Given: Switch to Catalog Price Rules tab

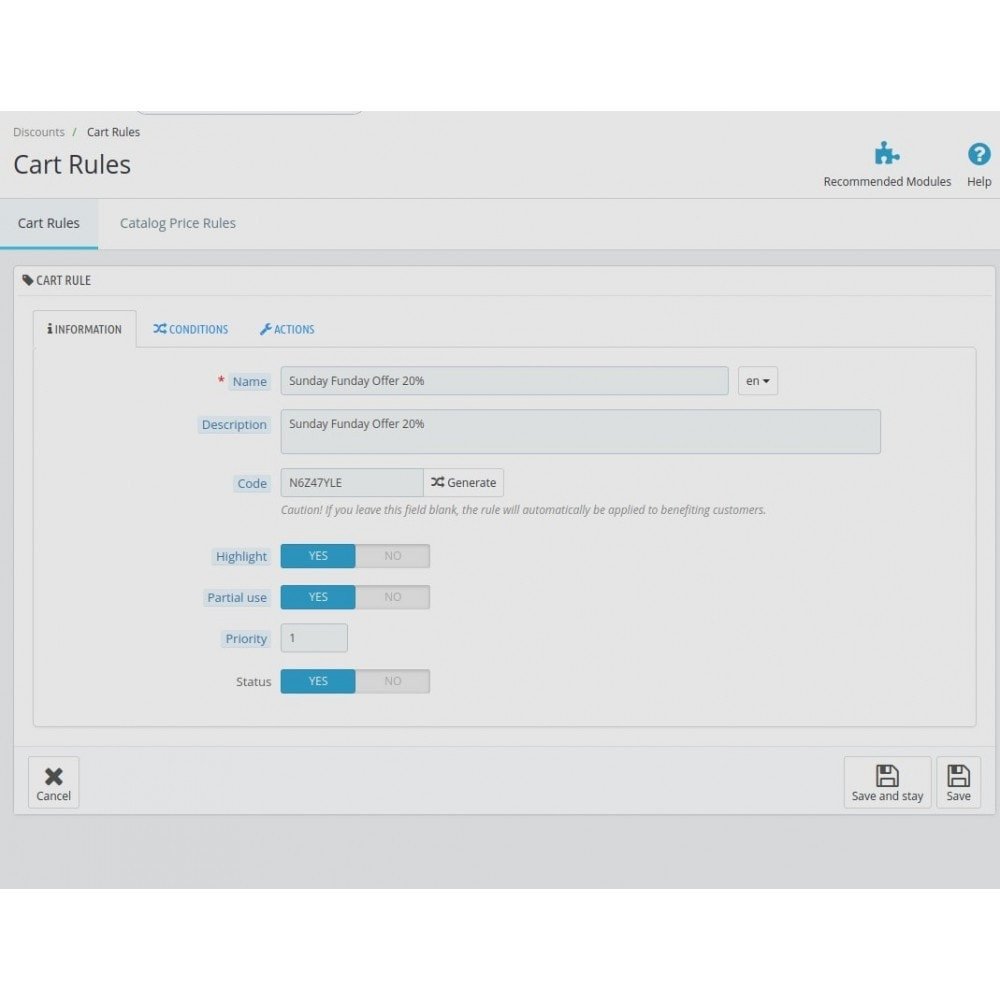Looking at the screenshot, I should click(x=177, y=223).
